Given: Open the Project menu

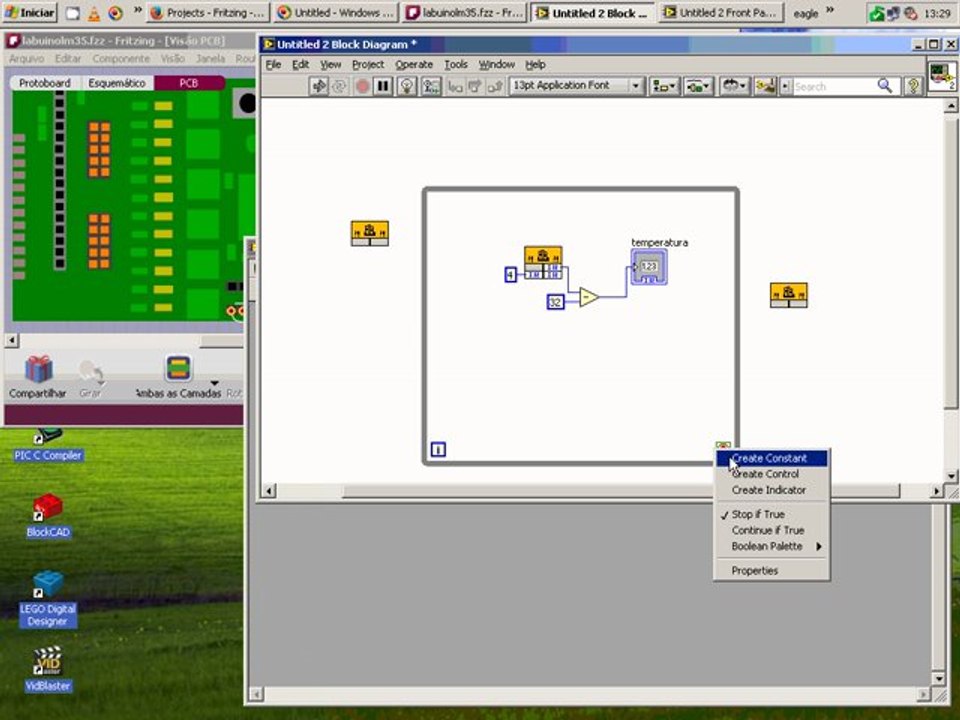Looking at the screenshot, I should (368, 64).
